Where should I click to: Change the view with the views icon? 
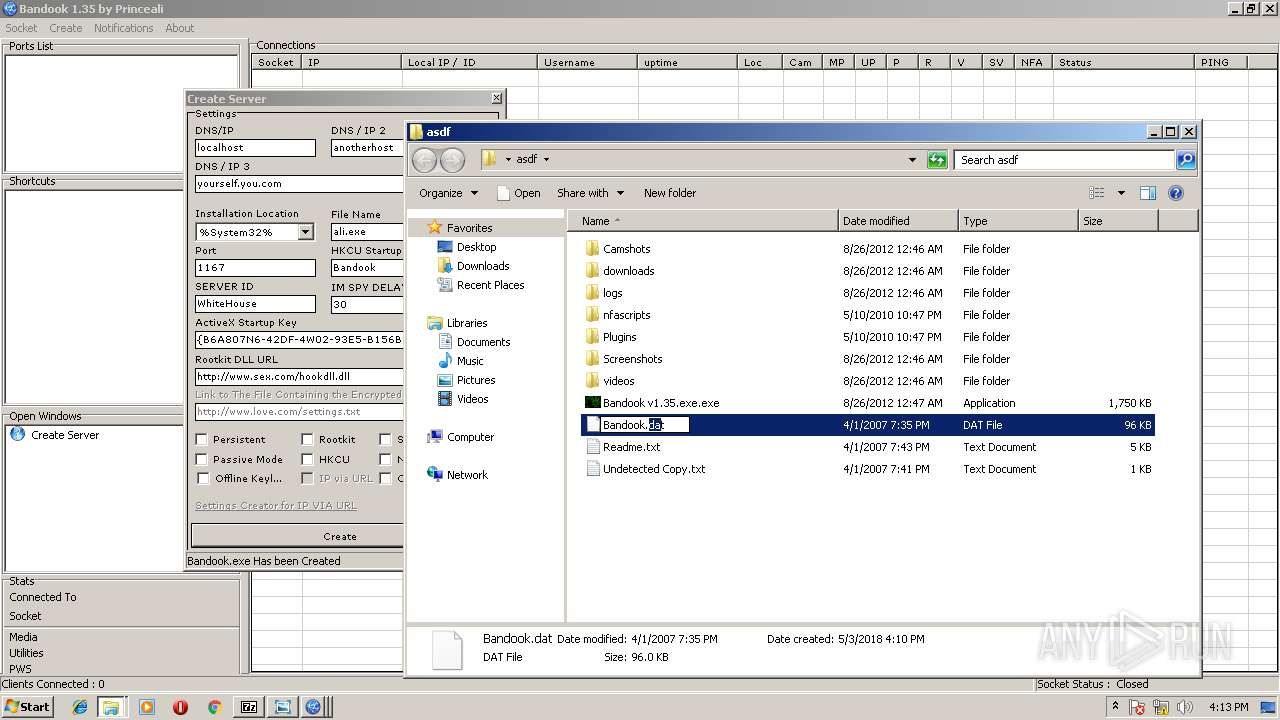(x=1097, y=193)
